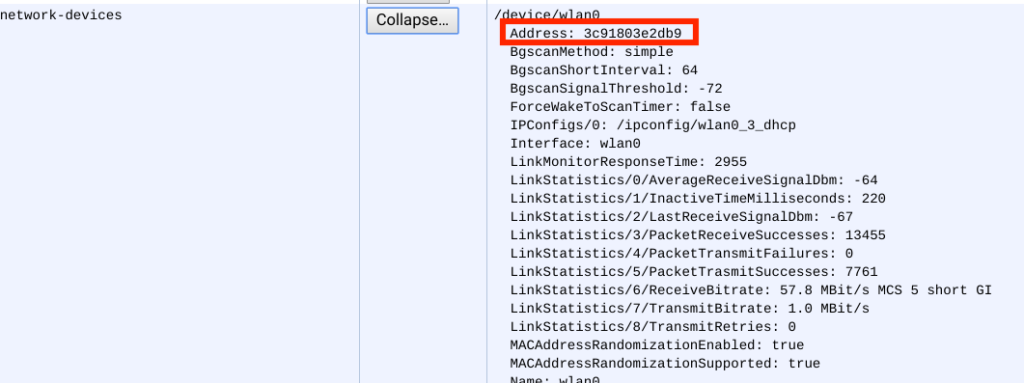Select the network-devices row label
Screen dimensions: 1024x383
point(61,15)
